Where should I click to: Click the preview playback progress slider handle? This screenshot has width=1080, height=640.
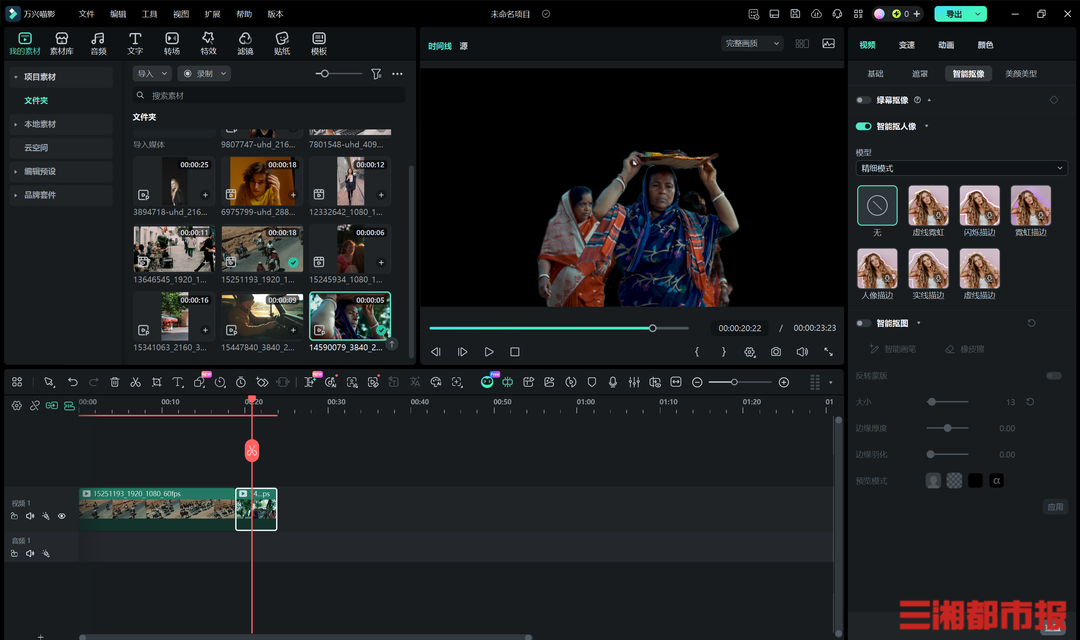click(x=653, y=328)
